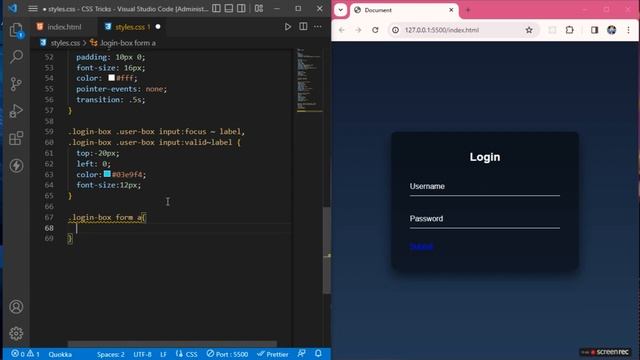Select the Document browser tab
This screenshot has width=640, height=360.
point(404,10)
